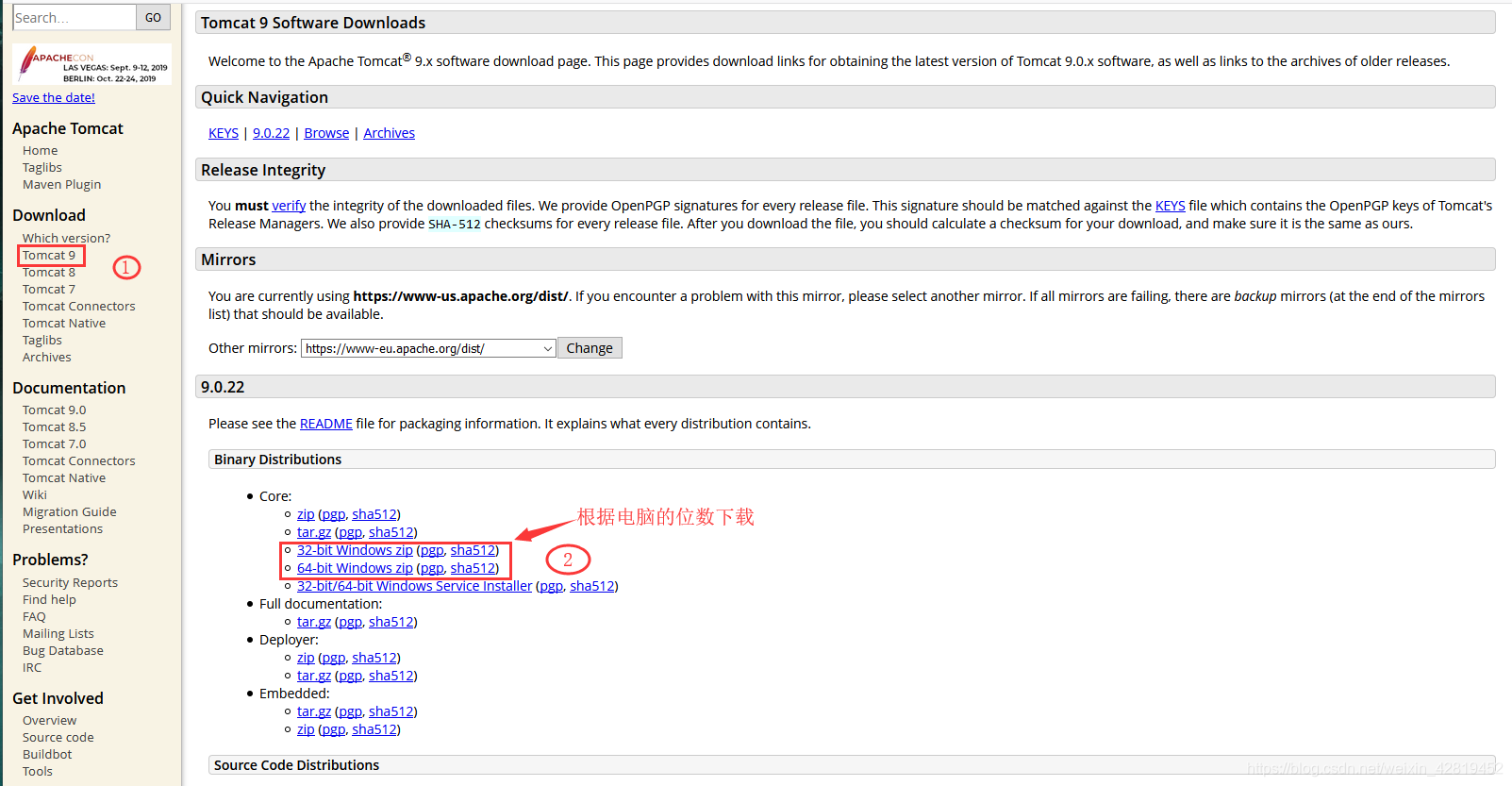Screen dimensions: 1512x786
Task: Download the 32-bit Windows zip
Action: pos(355,550)
